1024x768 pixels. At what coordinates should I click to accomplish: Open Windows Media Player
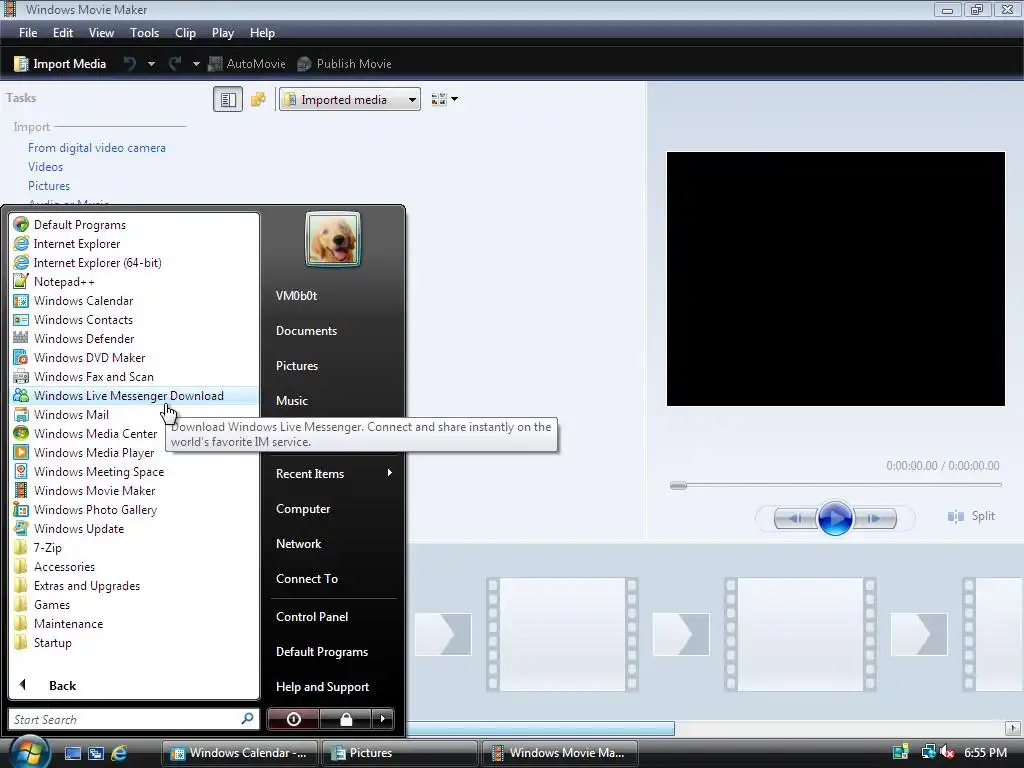point(135,452)
